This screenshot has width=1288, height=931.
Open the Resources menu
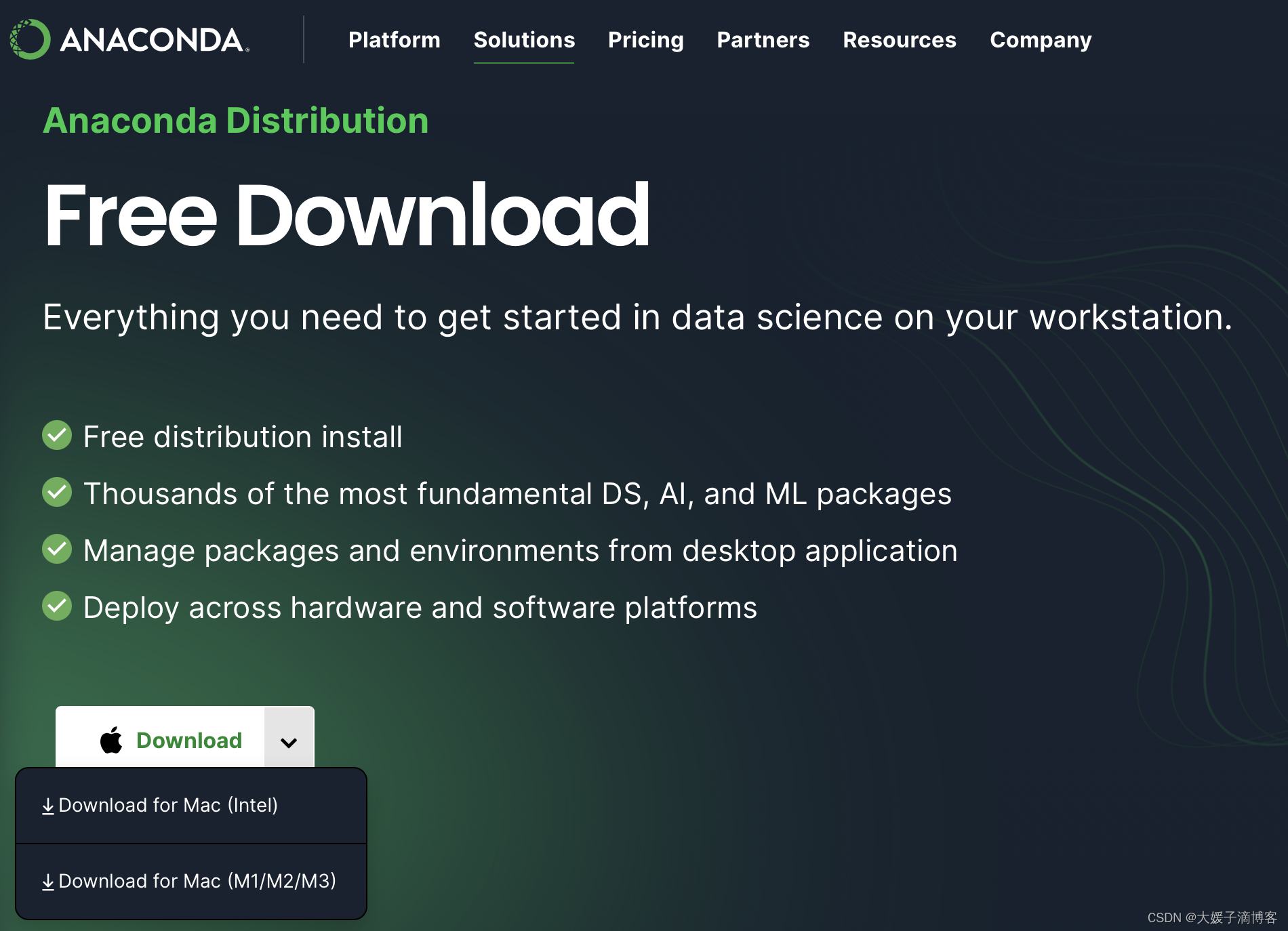coord(900,40)
